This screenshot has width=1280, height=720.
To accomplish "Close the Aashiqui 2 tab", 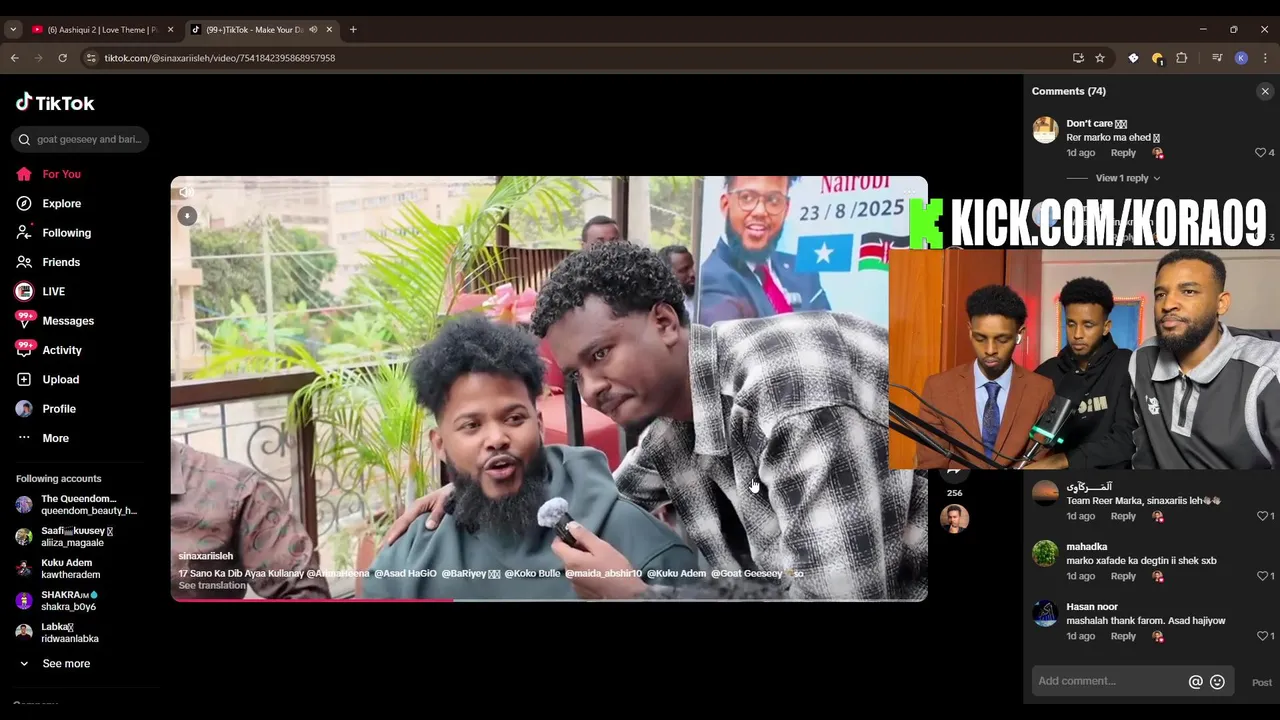I will coord(170,30).
